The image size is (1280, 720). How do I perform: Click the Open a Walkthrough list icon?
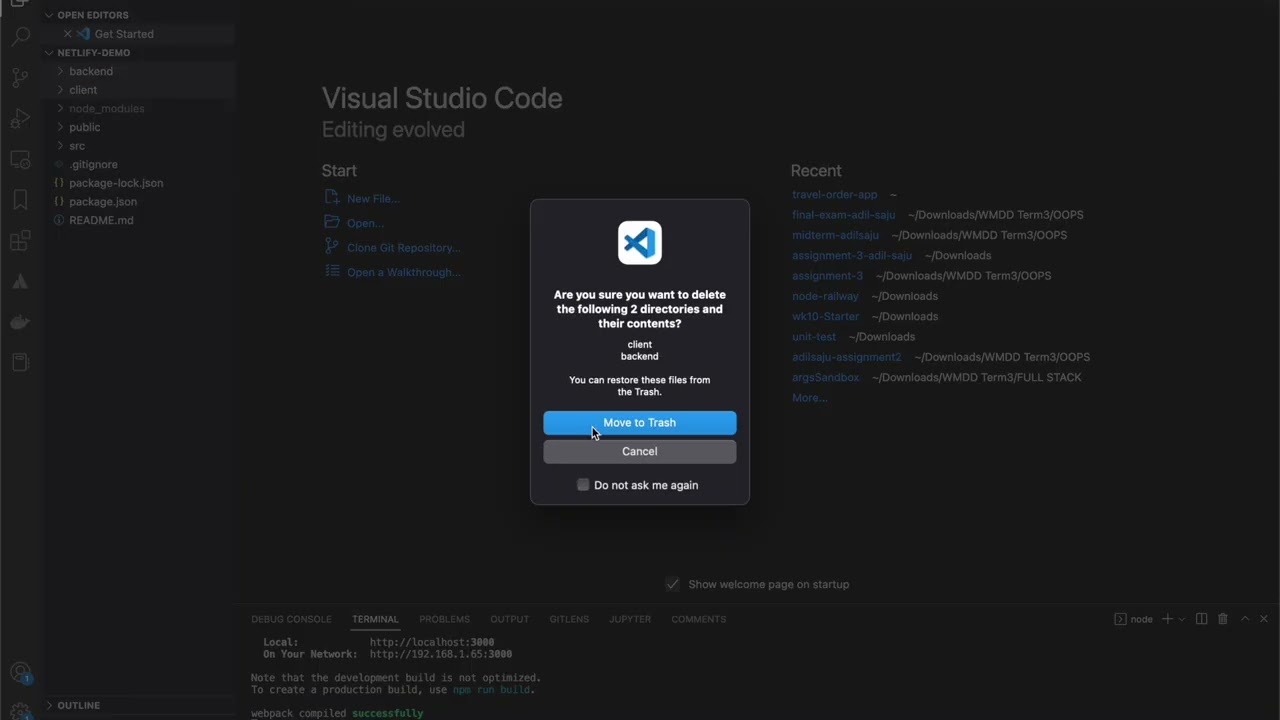[332, 272]
